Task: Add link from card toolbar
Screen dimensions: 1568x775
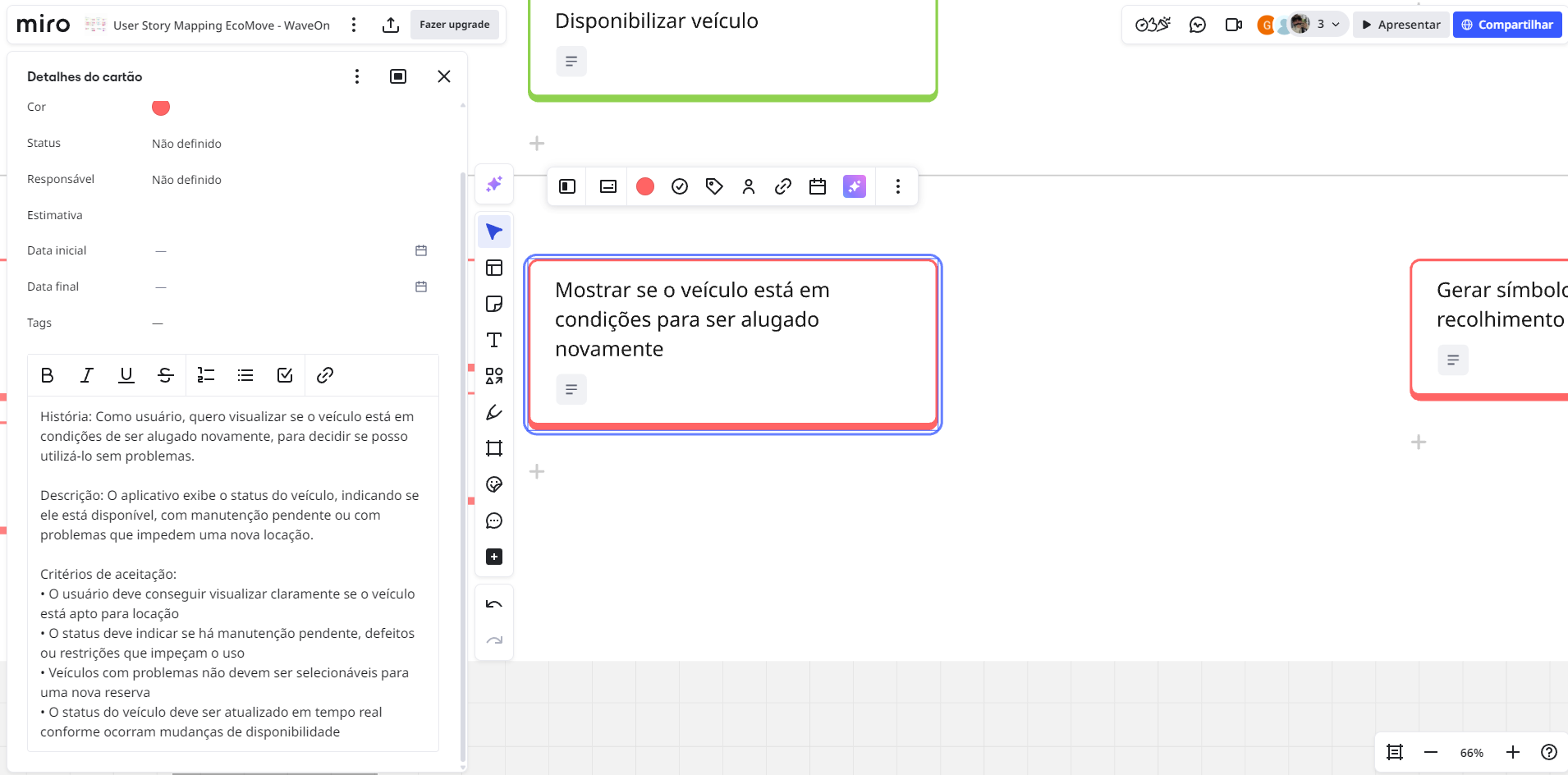Action: (783, 187)
